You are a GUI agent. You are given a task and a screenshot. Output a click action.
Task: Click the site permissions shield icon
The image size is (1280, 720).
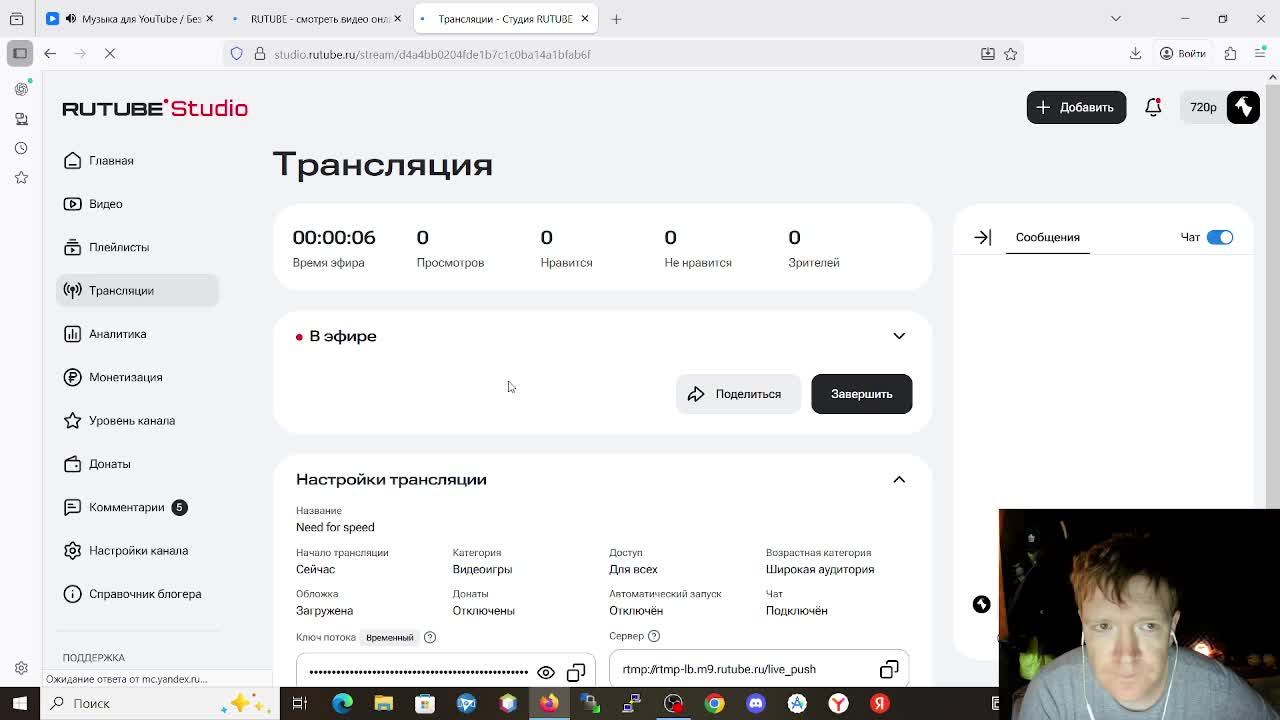pyautogui.click(x=237, y=54)
